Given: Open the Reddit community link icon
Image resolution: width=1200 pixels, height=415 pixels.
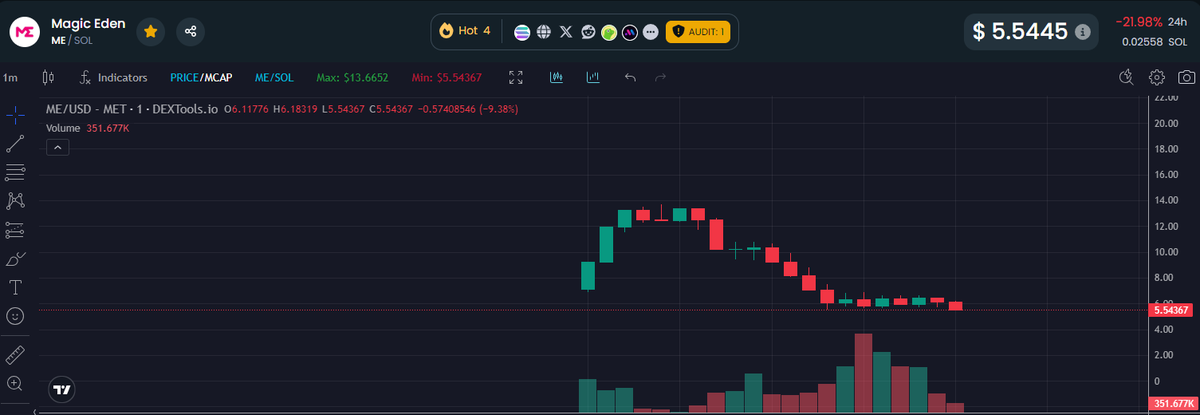Looking at the screenshot, I should coord(588,32).
